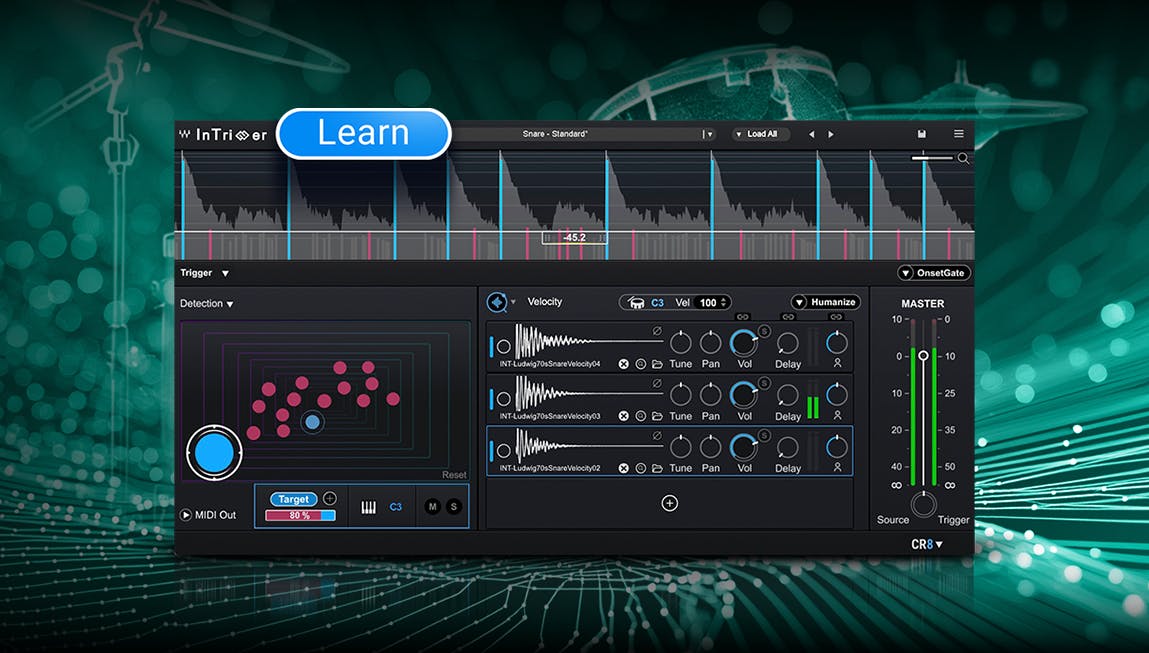
Task: Open the CR8 dropdown
Action: click(927, 545)
